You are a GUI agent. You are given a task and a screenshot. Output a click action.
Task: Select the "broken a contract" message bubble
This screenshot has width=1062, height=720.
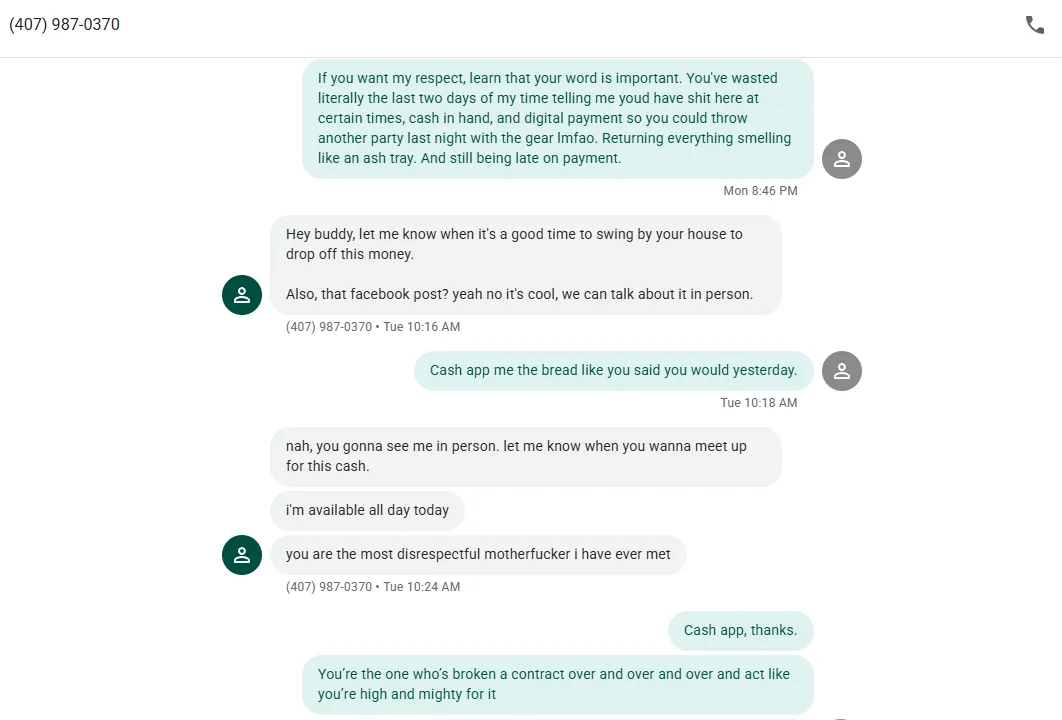coord(557,684)
